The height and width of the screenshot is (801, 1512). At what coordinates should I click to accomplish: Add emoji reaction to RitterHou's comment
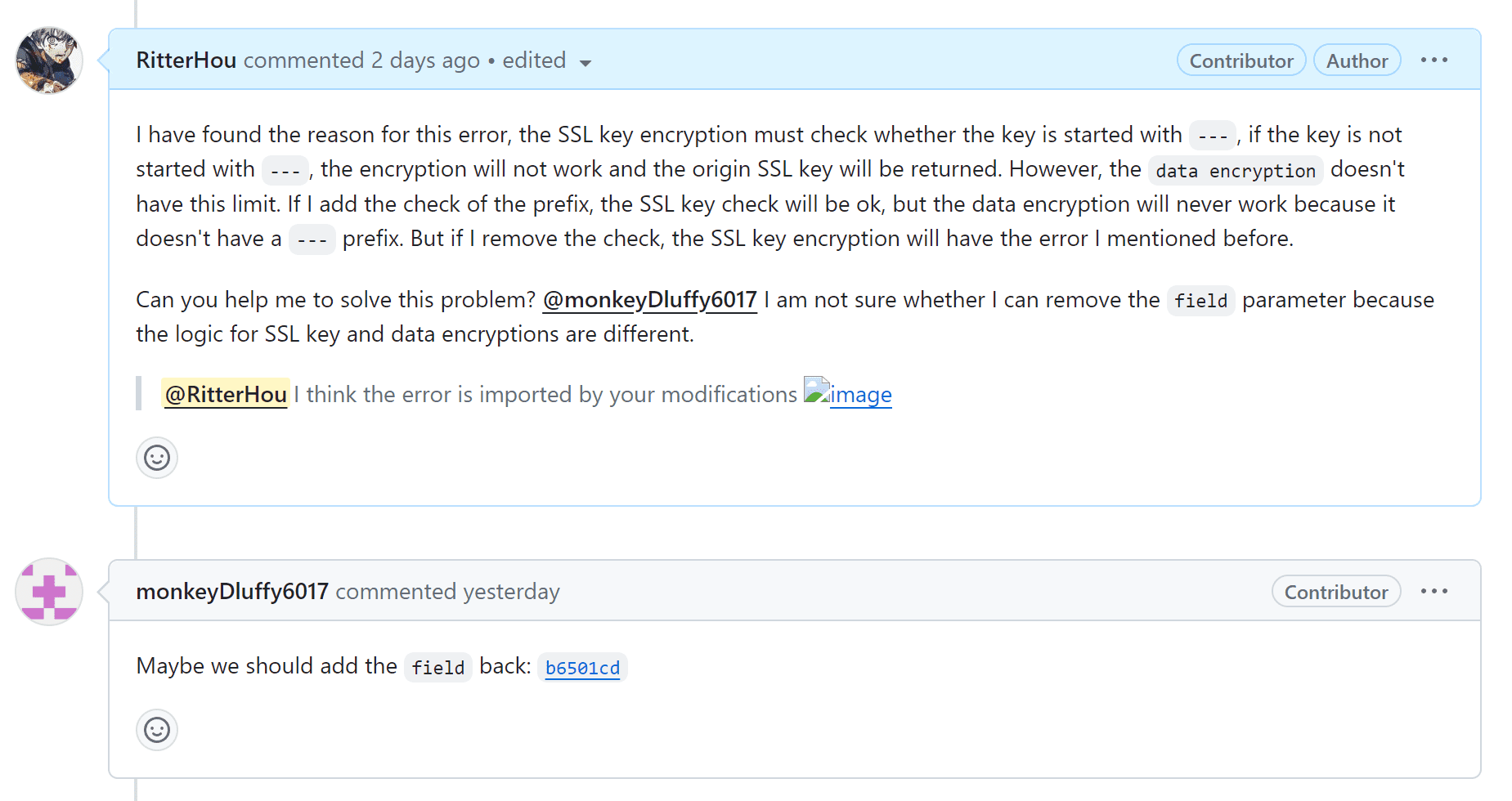pos(157,458)
